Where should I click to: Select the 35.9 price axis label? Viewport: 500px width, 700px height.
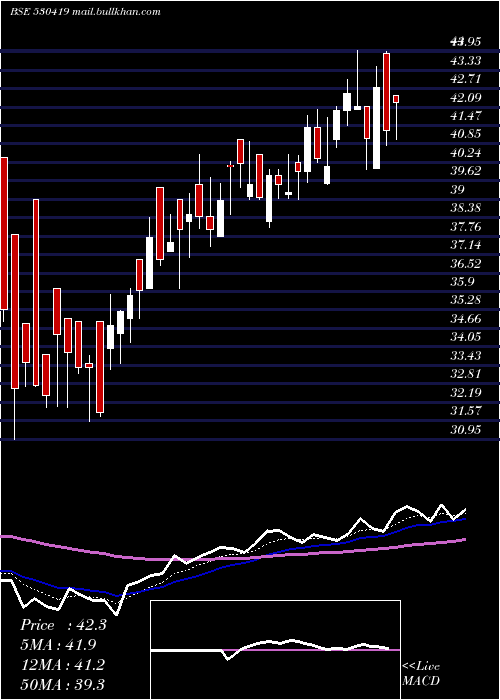tap(462, 282)
